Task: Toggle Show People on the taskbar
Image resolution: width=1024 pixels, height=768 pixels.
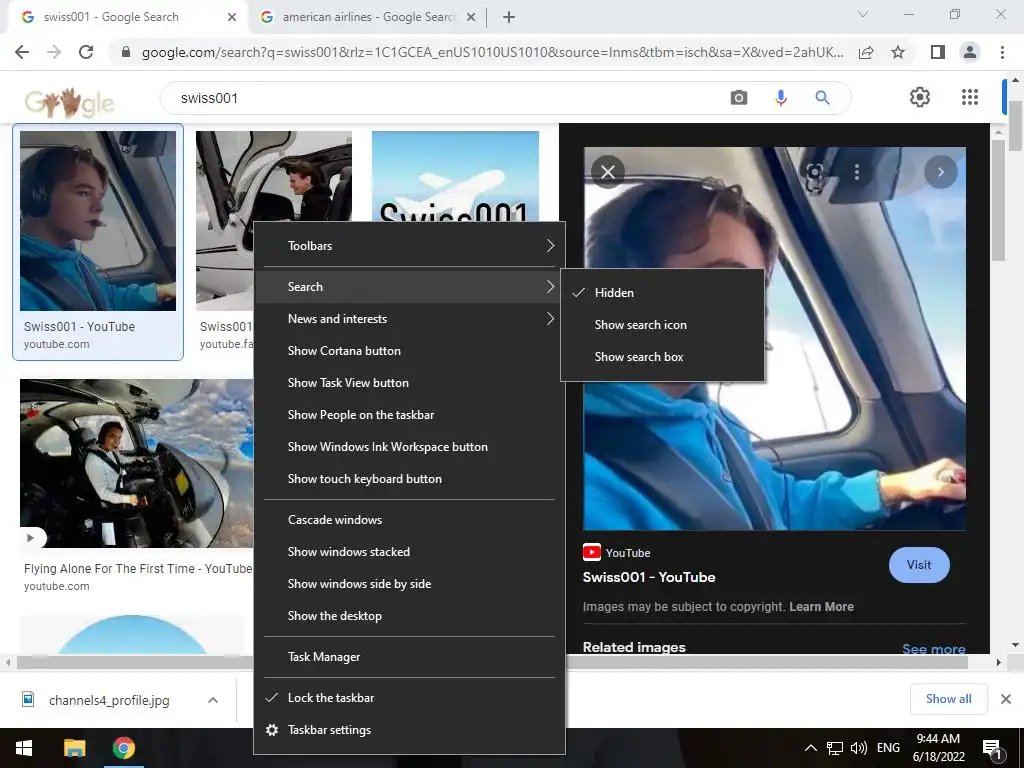Action: (409, 415)
